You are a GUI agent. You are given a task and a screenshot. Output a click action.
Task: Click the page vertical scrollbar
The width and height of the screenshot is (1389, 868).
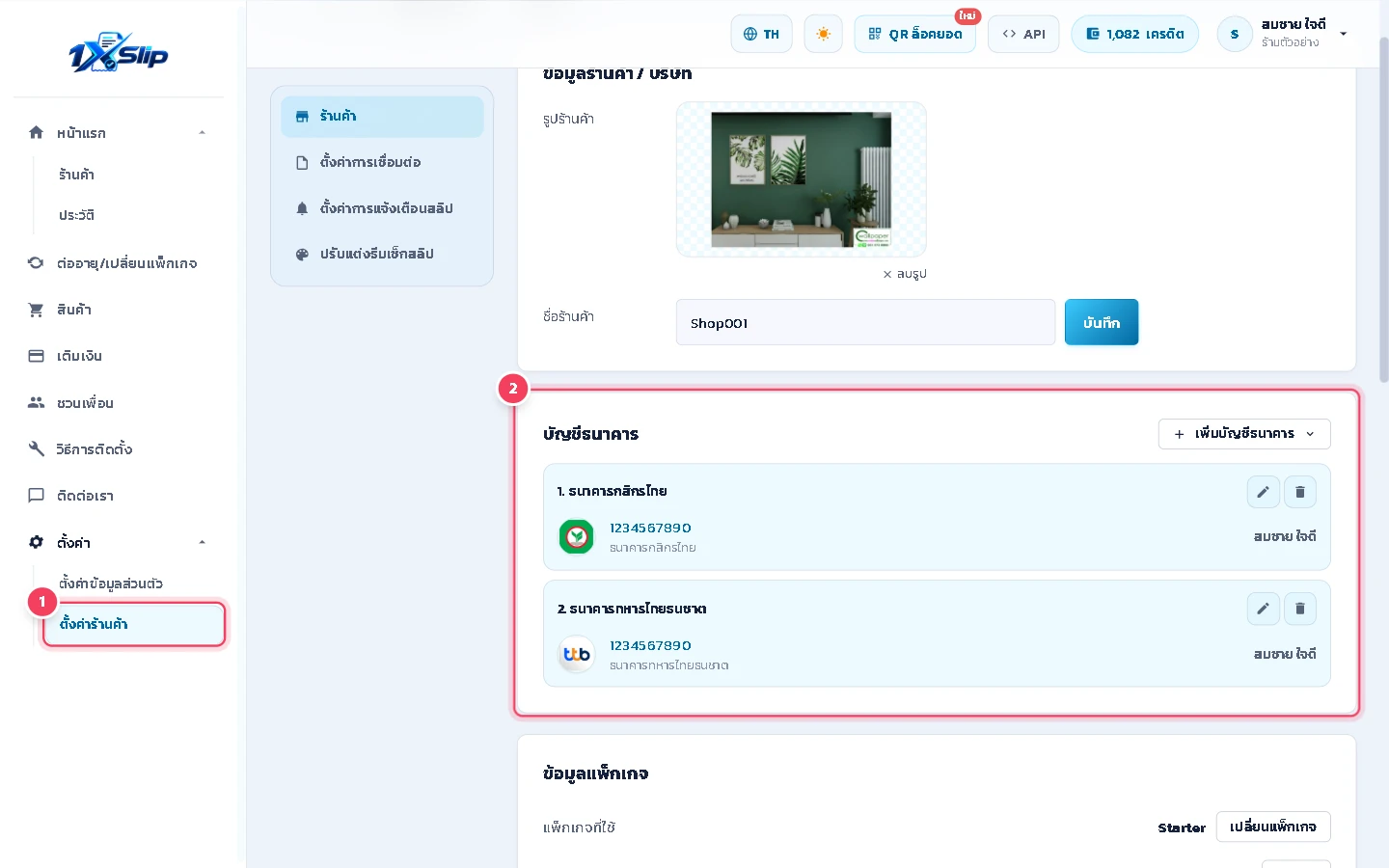coord(1384,212)
